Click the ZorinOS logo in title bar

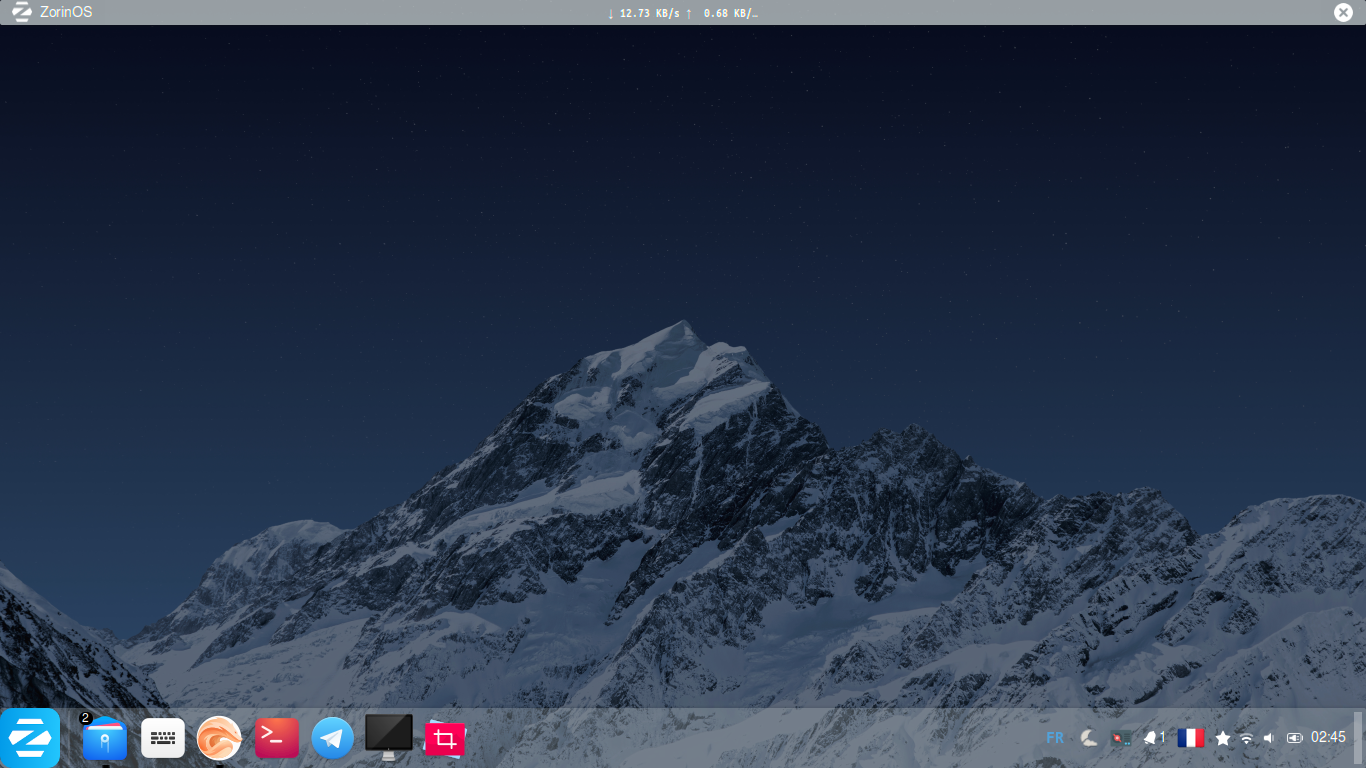pos(21,12)
